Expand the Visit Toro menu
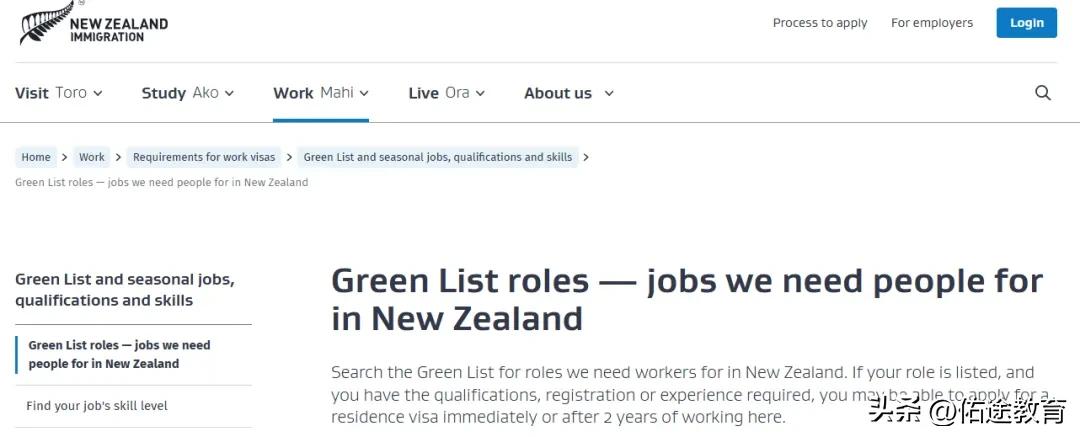 coord(59,93)
